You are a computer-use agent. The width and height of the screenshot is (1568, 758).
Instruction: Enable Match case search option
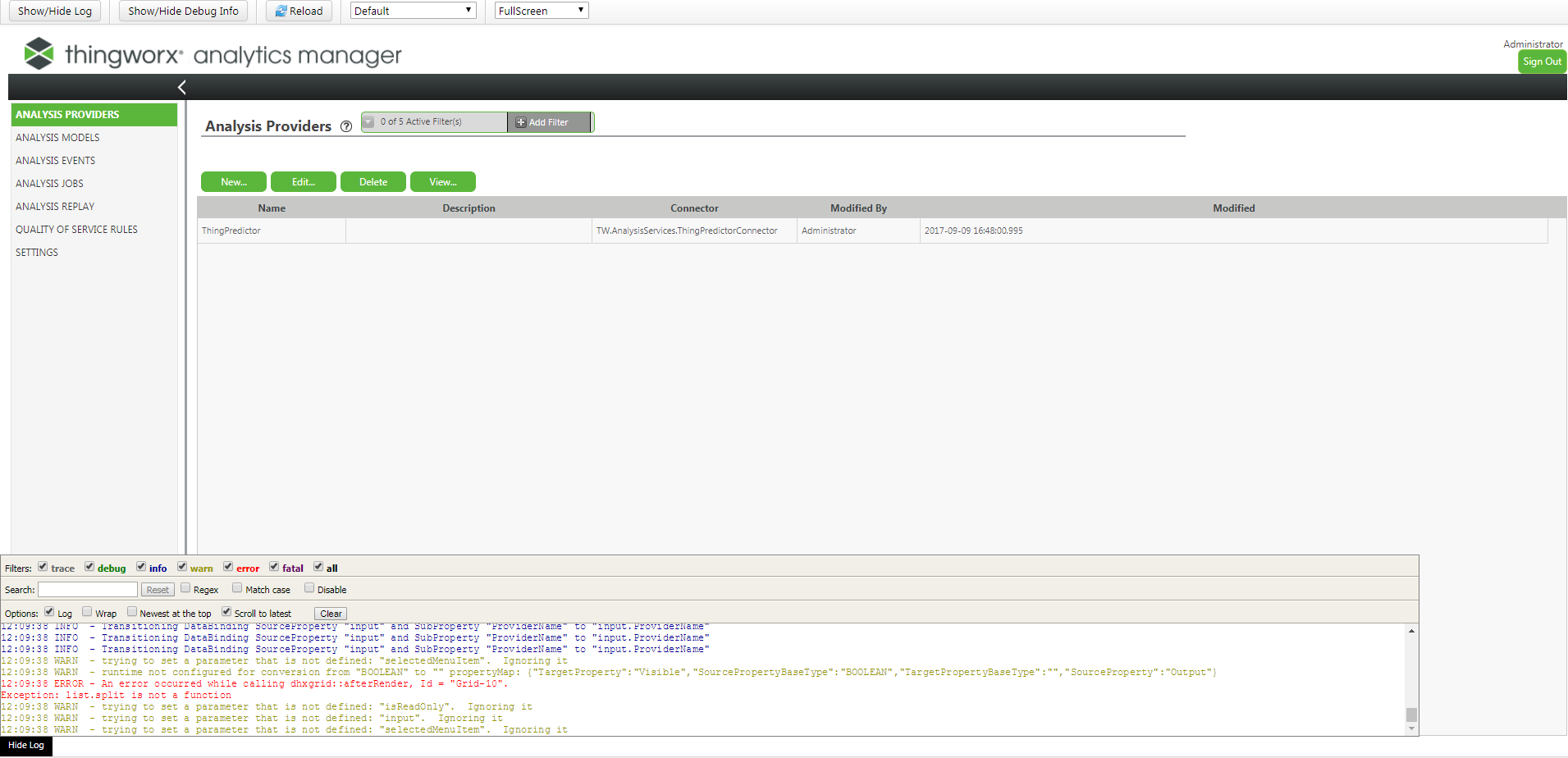pyautogui.click(x=237, y=588)
